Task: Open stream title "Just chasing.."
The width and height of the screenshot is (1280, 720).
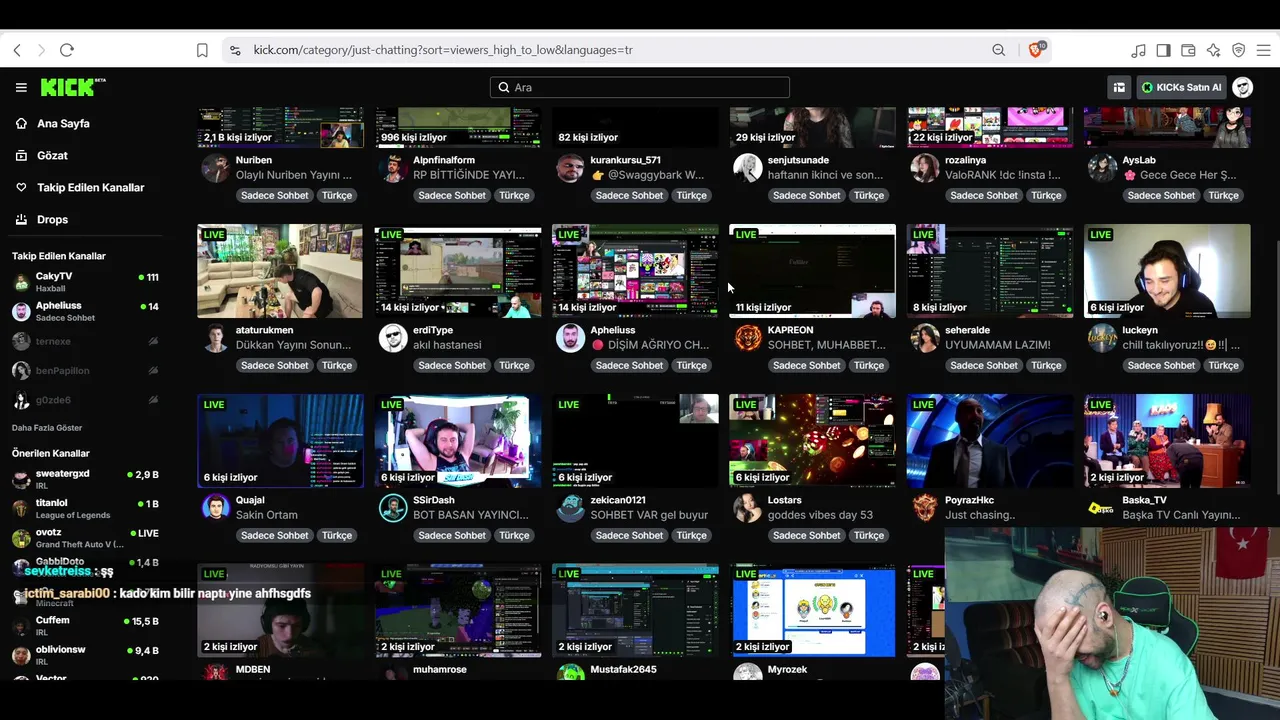Action: (980, 515)
